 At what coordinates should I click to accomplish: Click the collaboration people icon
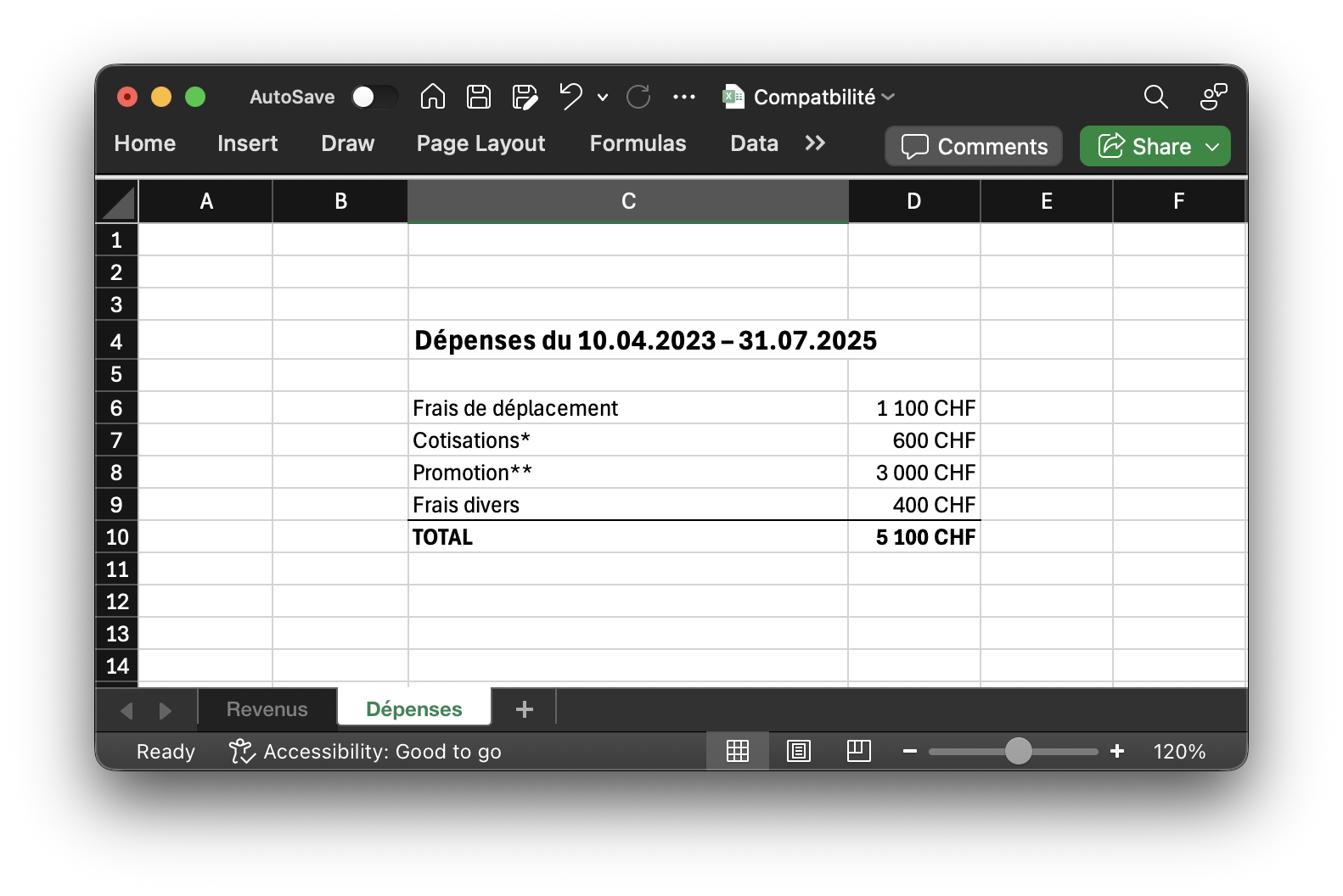click(x=1214, y=97)
